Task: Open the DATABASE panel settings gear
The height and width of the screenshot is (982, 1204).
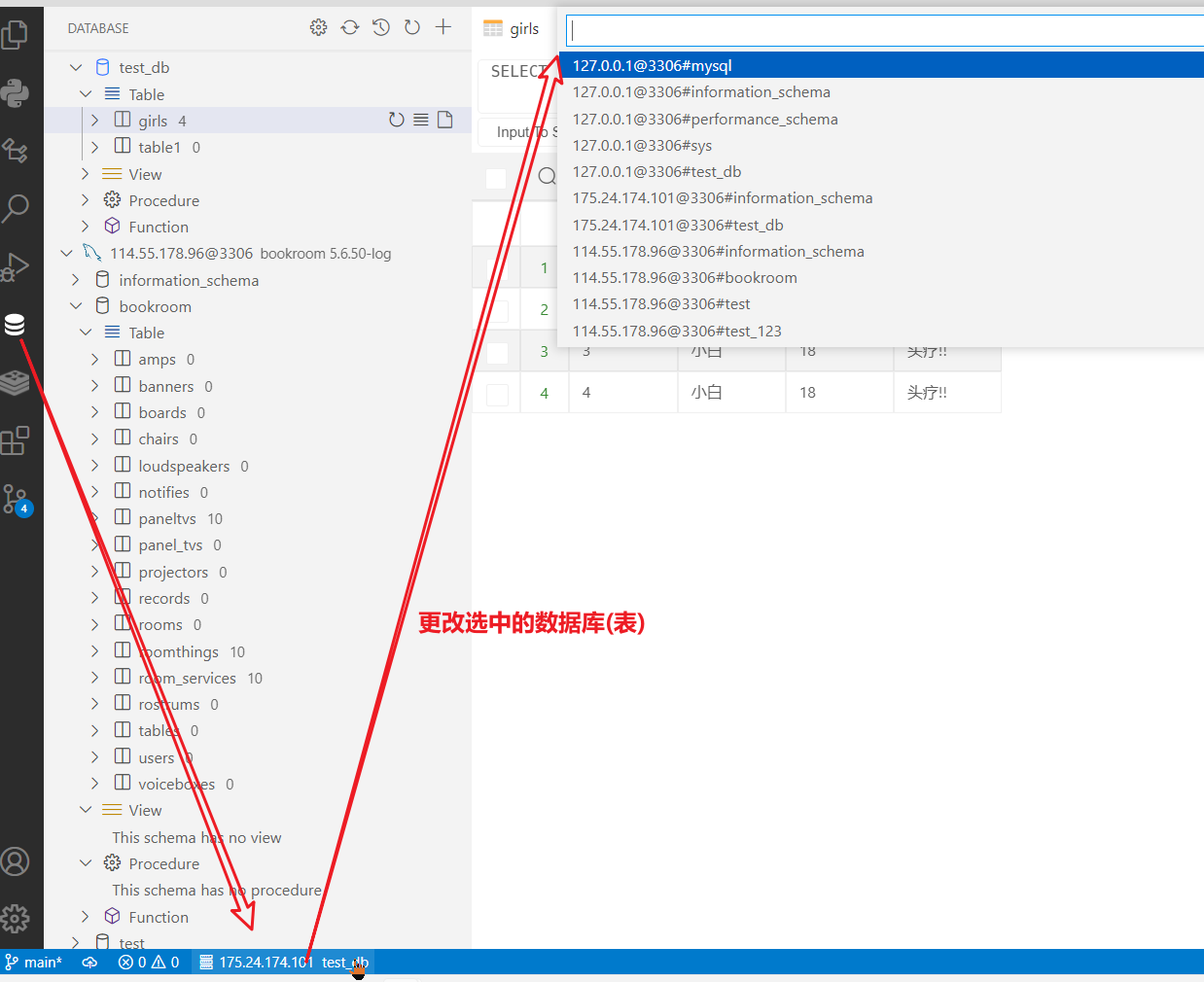Action: [318, 27]
